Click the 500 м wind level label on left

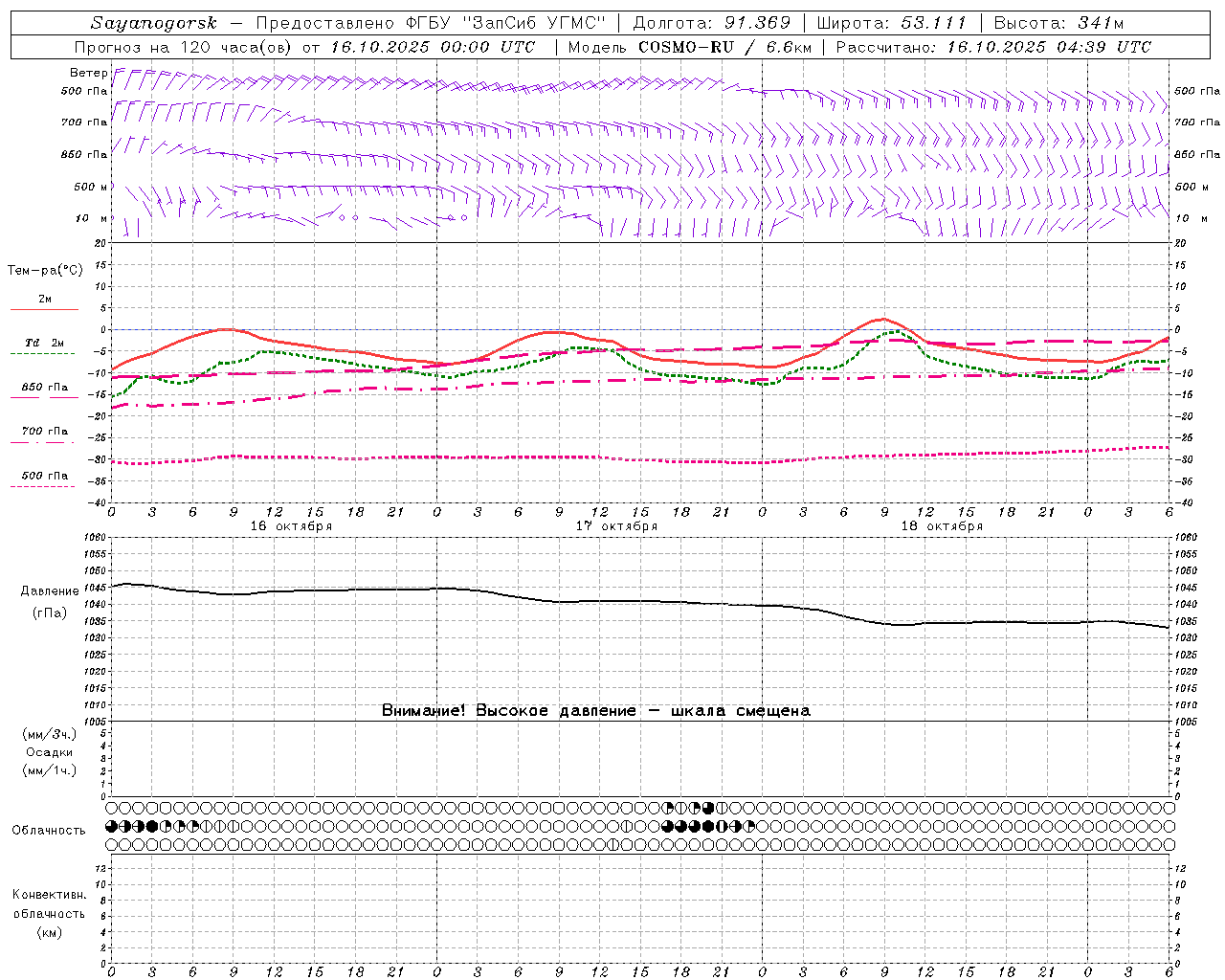(x=90, y=187)
